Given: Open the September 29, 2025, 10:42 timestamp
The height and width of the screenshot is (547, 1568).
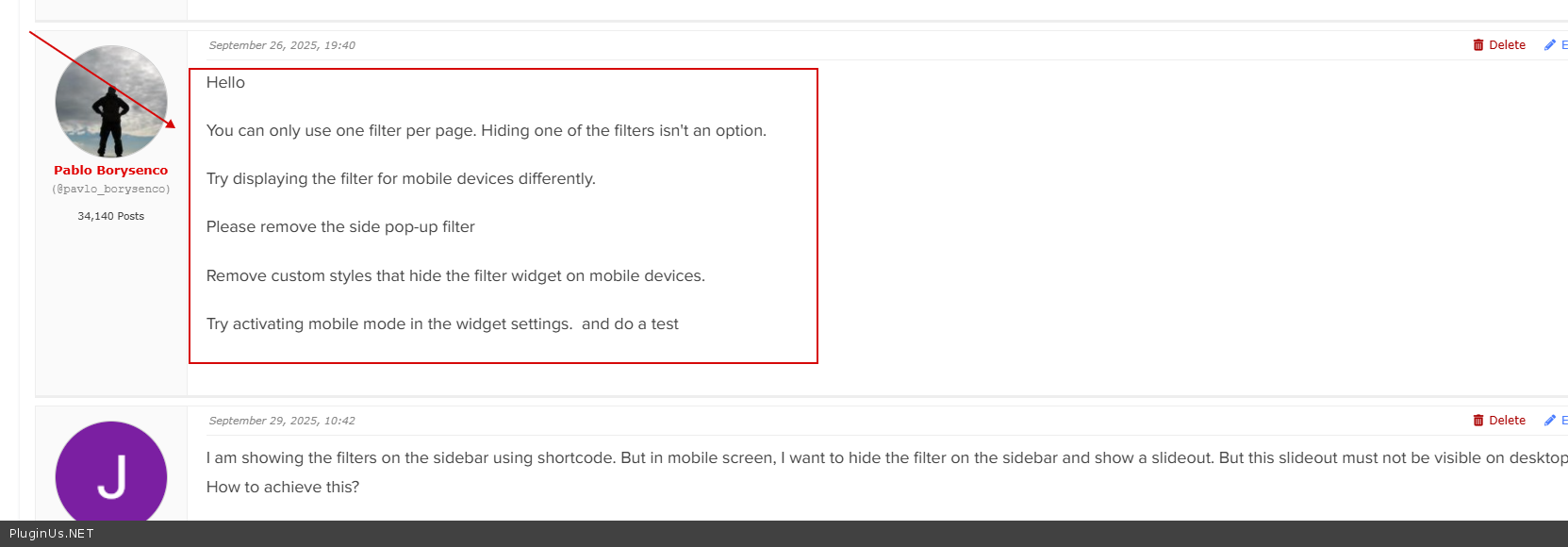Looking at the screenshot, I should 282,421.
